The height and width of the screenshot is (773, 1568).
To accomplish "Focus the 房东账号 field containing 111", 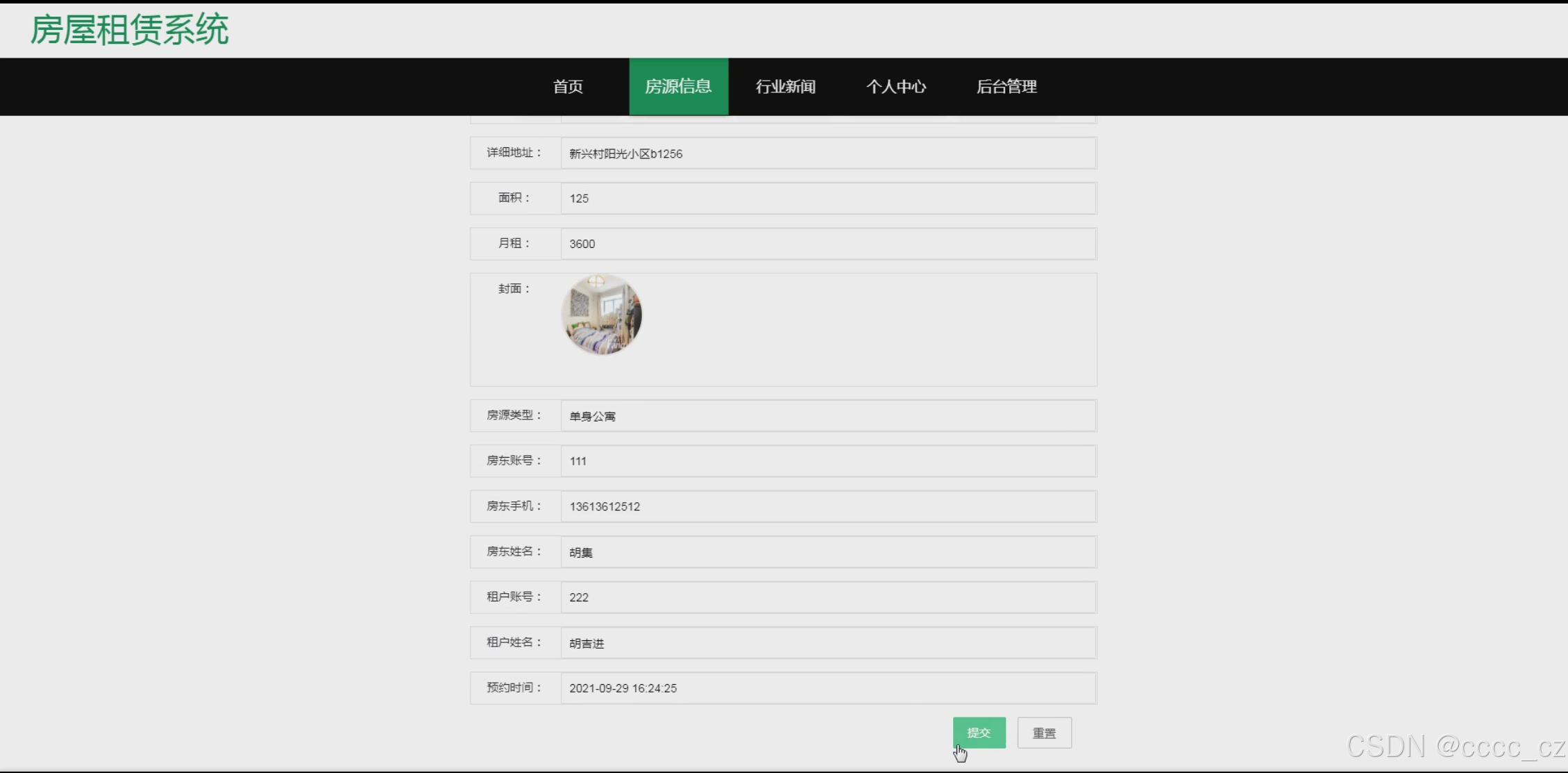I will point(827,461).
